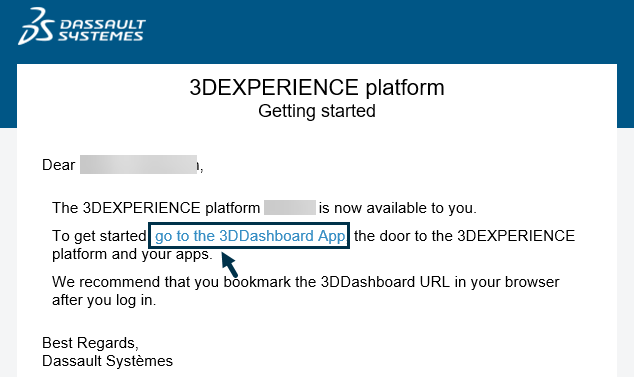Viewport: 634px width, 377px height.
Task: Open the 'go to the 3DDashboard App' link
Action: pos(250,236)
